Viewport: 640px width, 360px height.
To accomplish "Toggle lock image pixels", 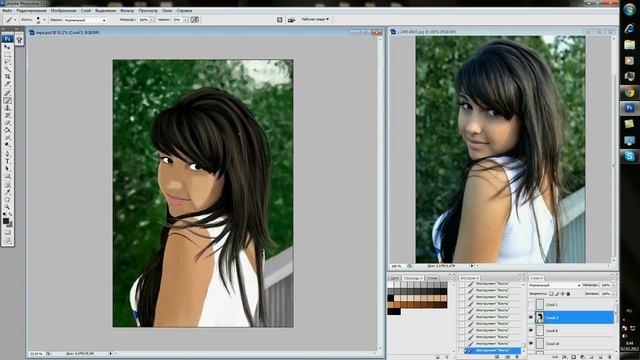I will pos(557,293).
